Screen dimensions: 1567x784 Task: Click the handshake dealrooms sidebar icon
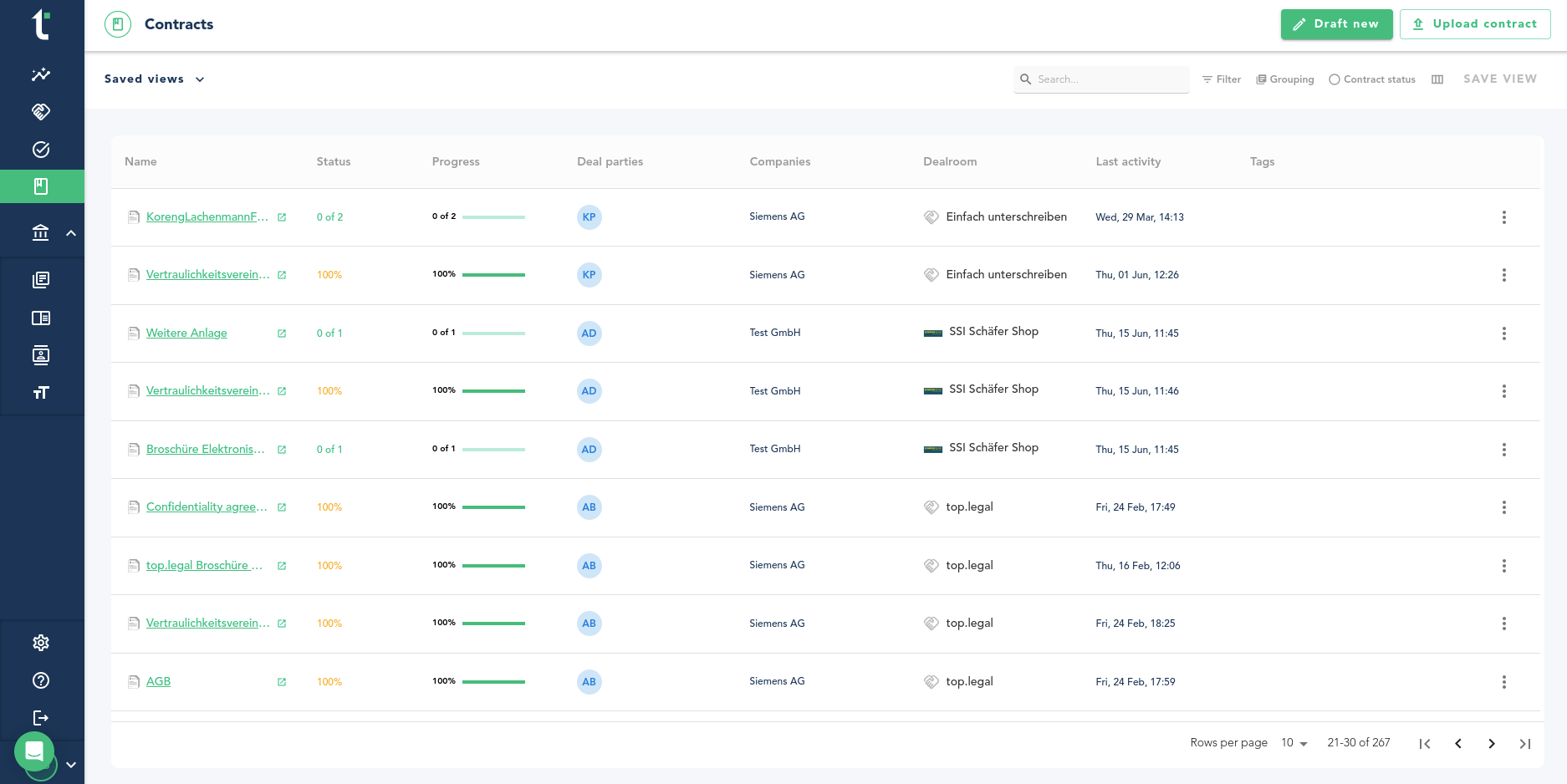point(41,111)
